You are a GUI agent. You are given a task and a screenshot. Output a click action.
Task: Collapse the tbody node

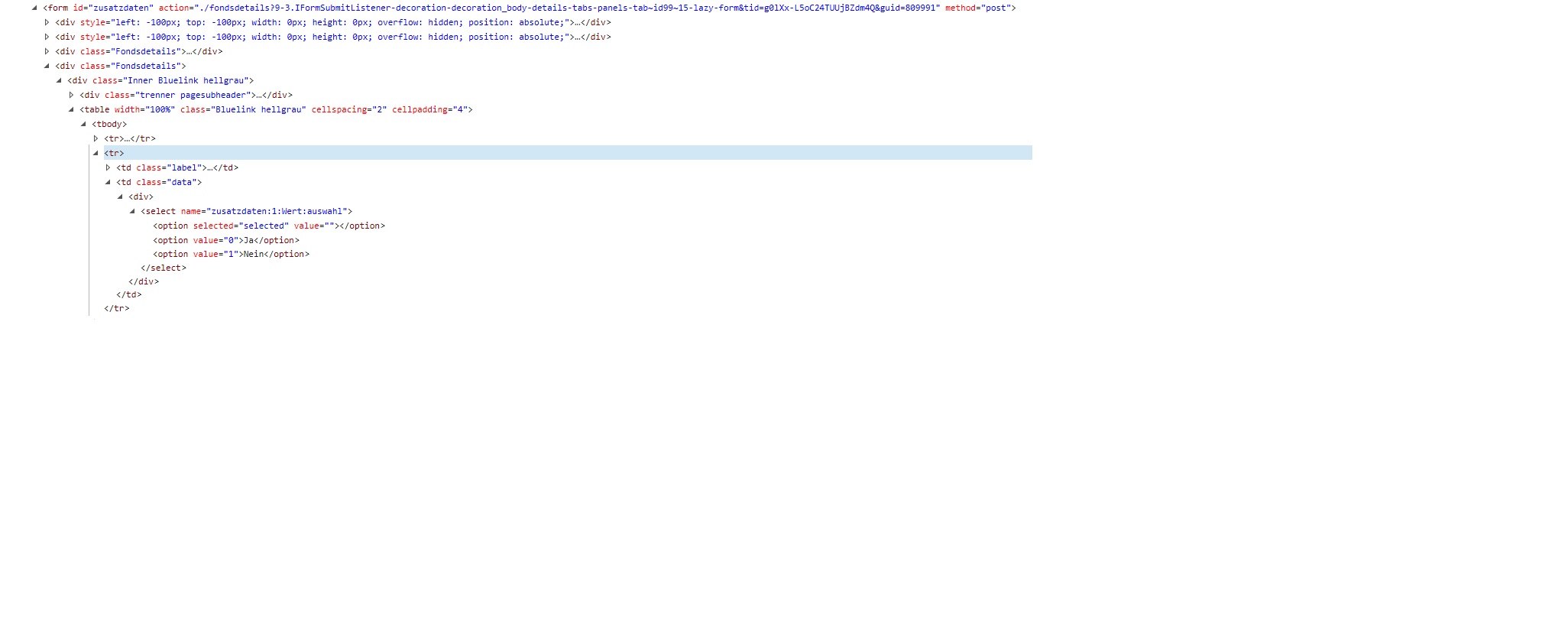(83, 124)
